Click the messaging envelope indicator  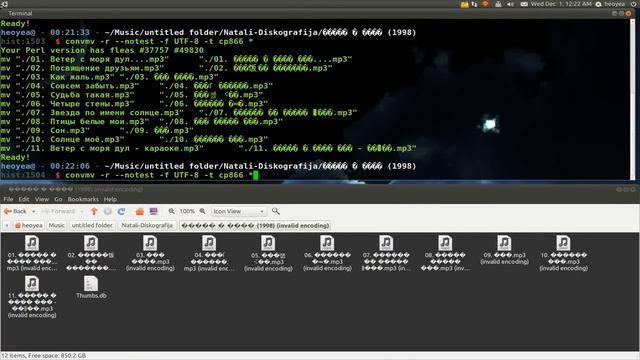[x=524, y=4]
